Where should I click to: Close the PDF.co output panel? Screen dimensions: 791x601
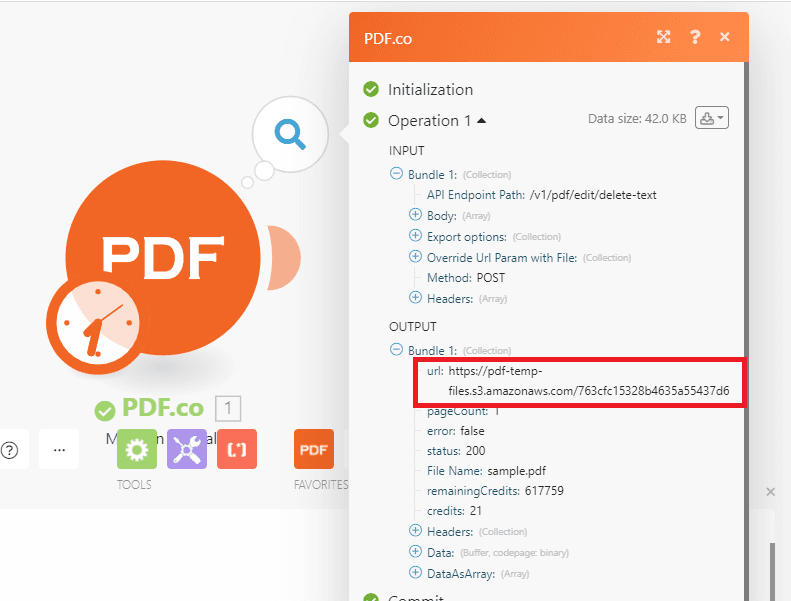[x=725, y=37]
